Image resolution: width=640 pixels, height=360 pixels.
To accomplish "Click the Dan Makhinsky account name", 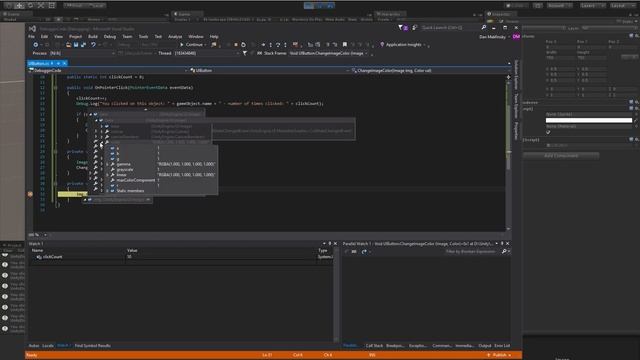I will (x=494, y=37).
